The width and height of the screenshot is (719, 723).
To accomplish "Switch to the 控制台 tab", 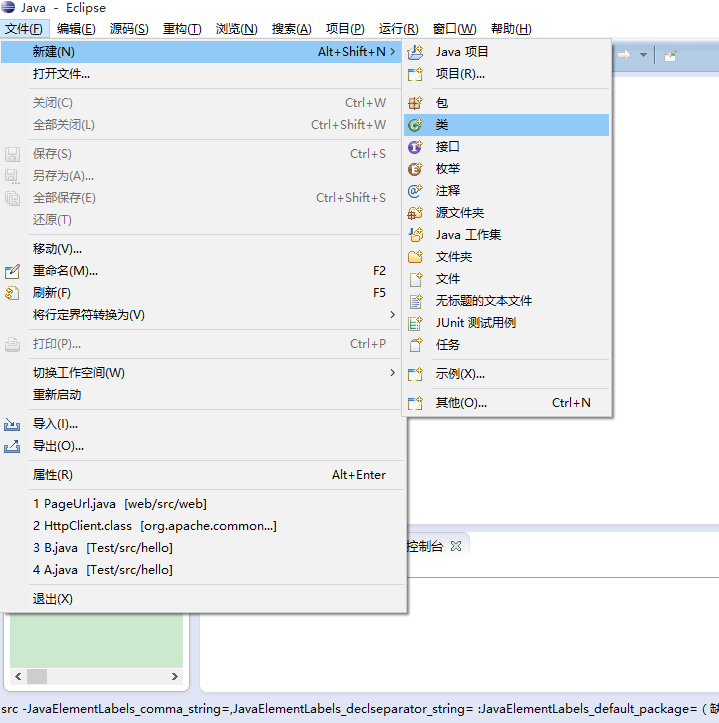I will 425,546.
